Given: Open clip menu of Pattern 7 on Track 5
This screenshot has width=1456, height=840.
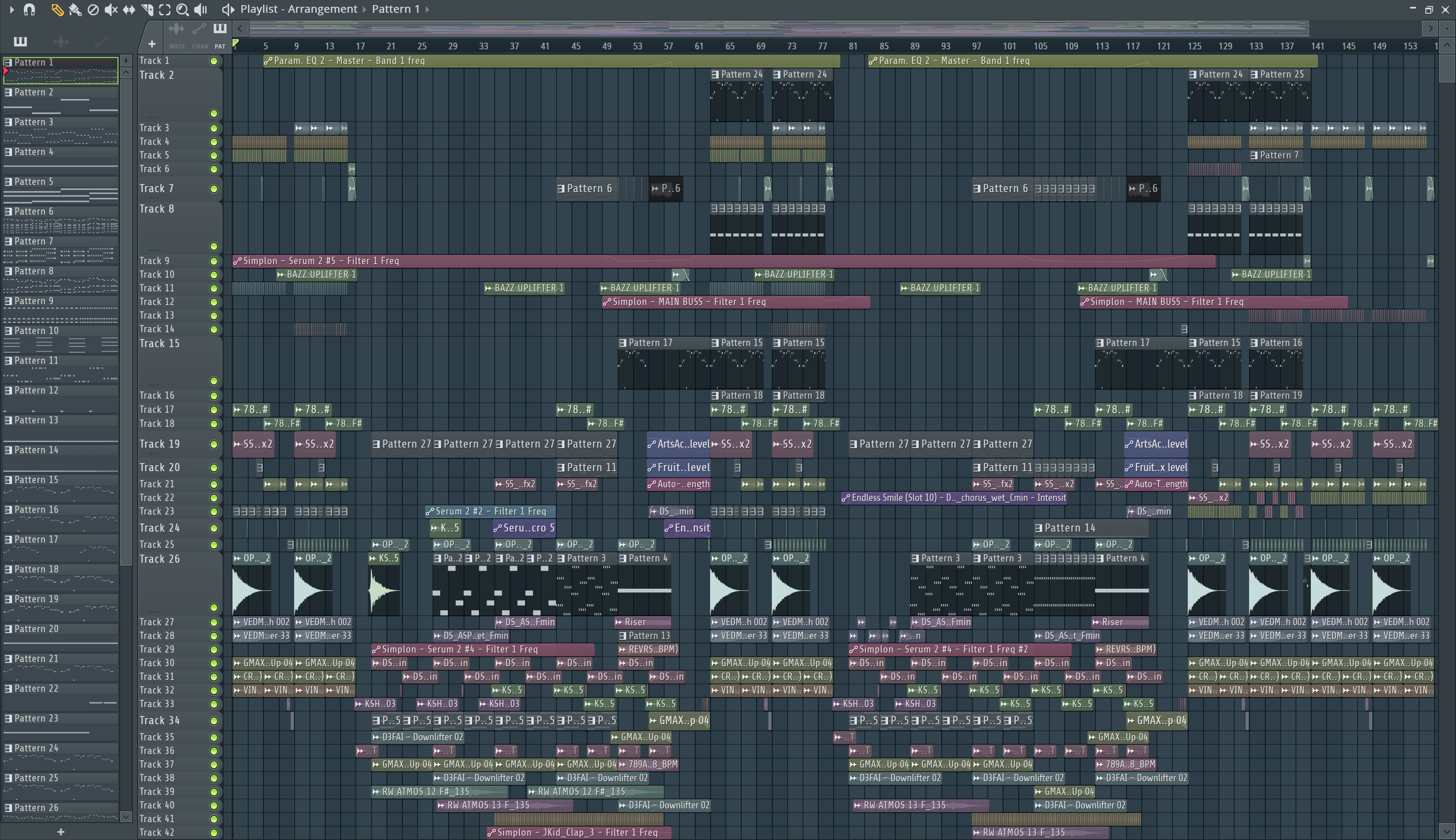Looking at the screenshot, I should click(x=1254, y=155).
